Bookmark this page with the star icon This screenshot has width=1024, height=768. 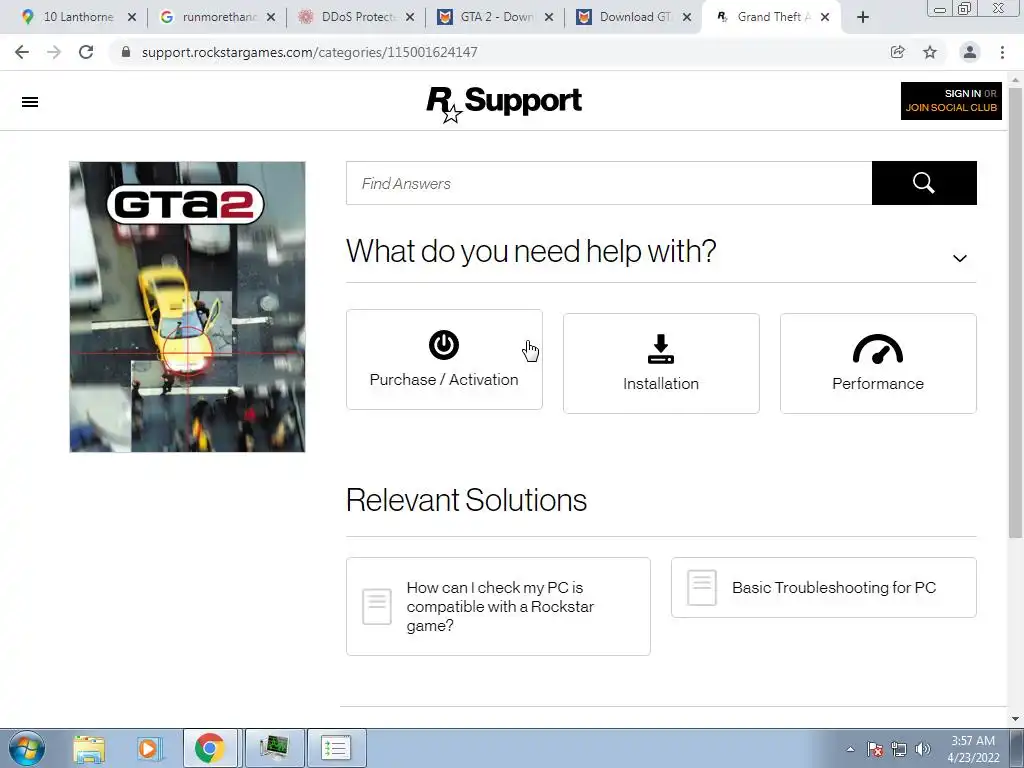(x=930, y=52)
